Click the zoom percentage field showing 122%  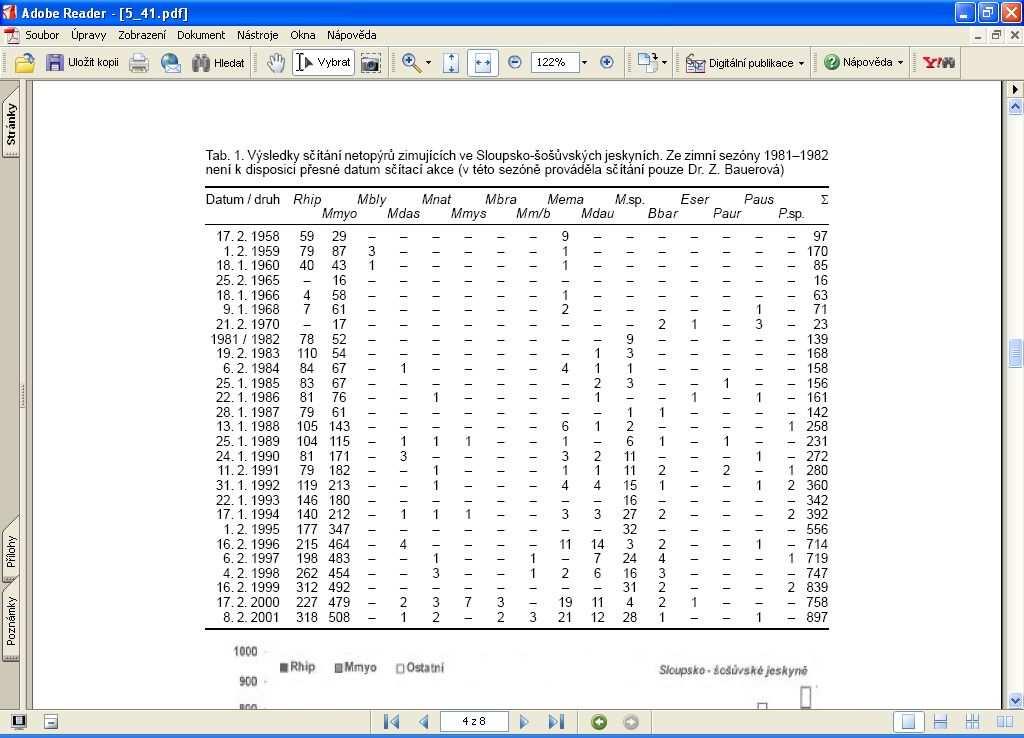554,63
